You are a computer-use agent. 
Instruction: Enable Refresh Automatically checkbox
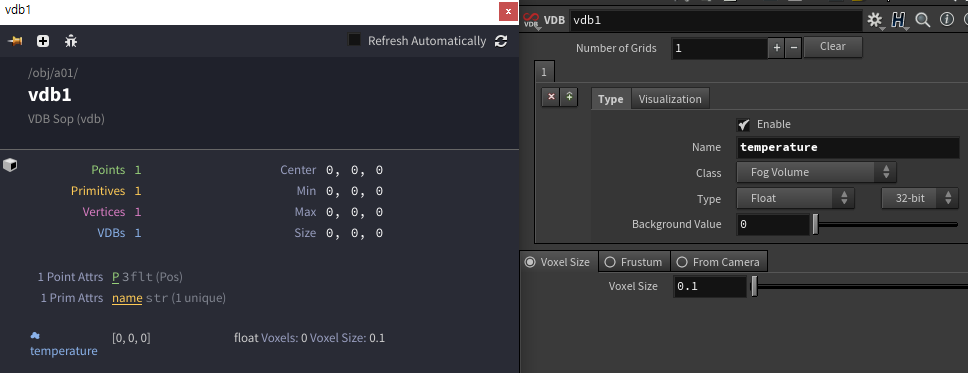(354, 40)
